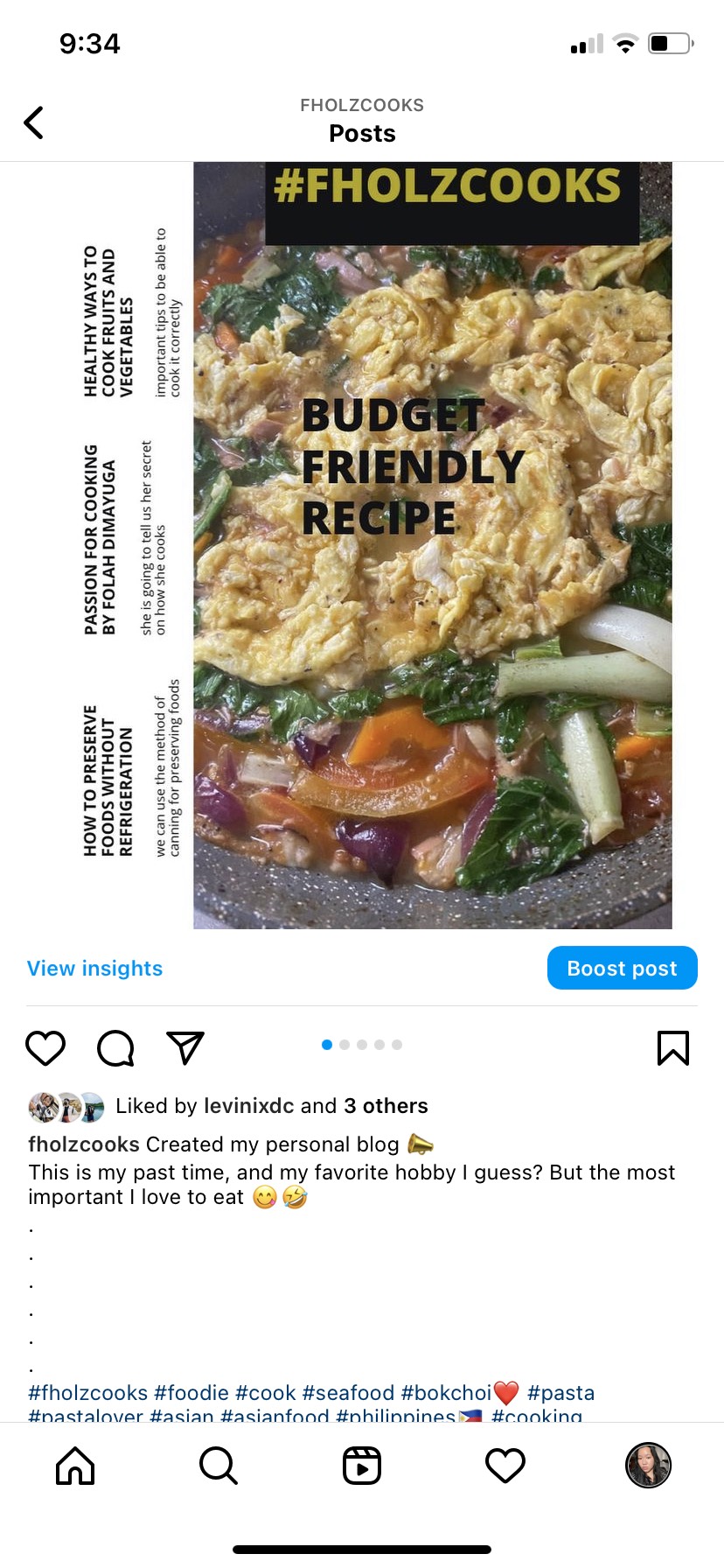
Task: Share the post via paper plane icon
Action: point(185,1047)
